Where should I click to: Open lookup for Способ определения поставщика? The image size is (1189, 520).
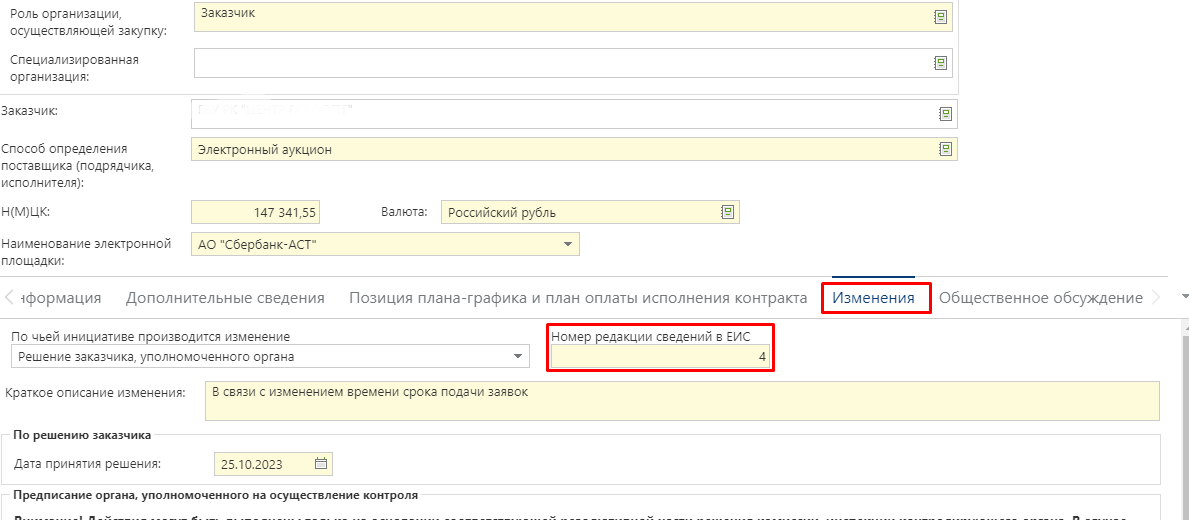pos(944,149)
